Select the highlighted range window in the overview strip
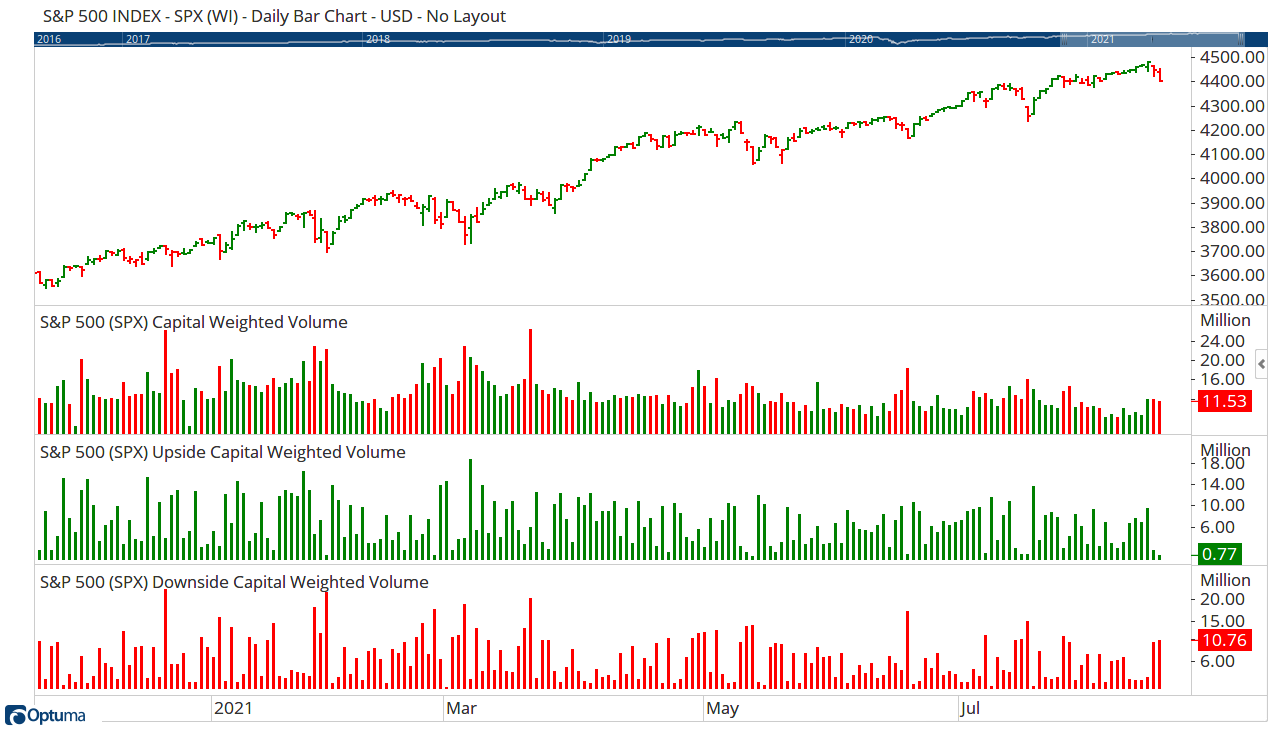This screenshot has width=1274, height=729. (x=1152, y=39)
